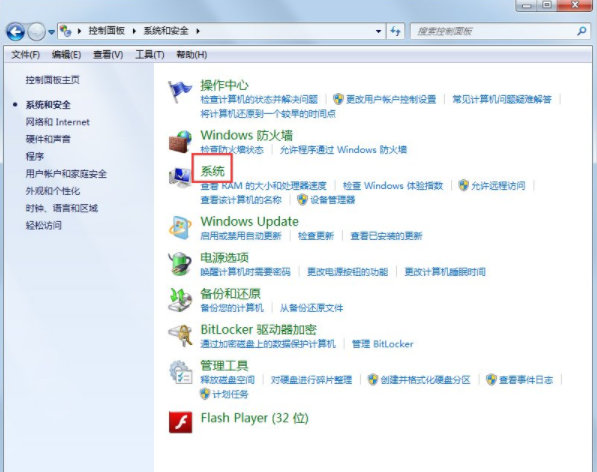Open the 系统 heading link
This screenshot has height=472, width=597.
coord(212,171)
